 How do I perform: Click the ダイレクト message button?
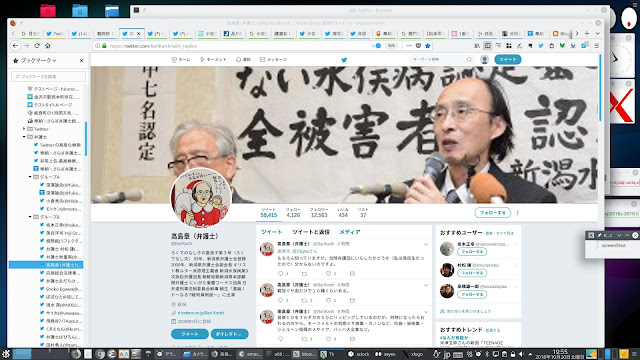point(229,334)
